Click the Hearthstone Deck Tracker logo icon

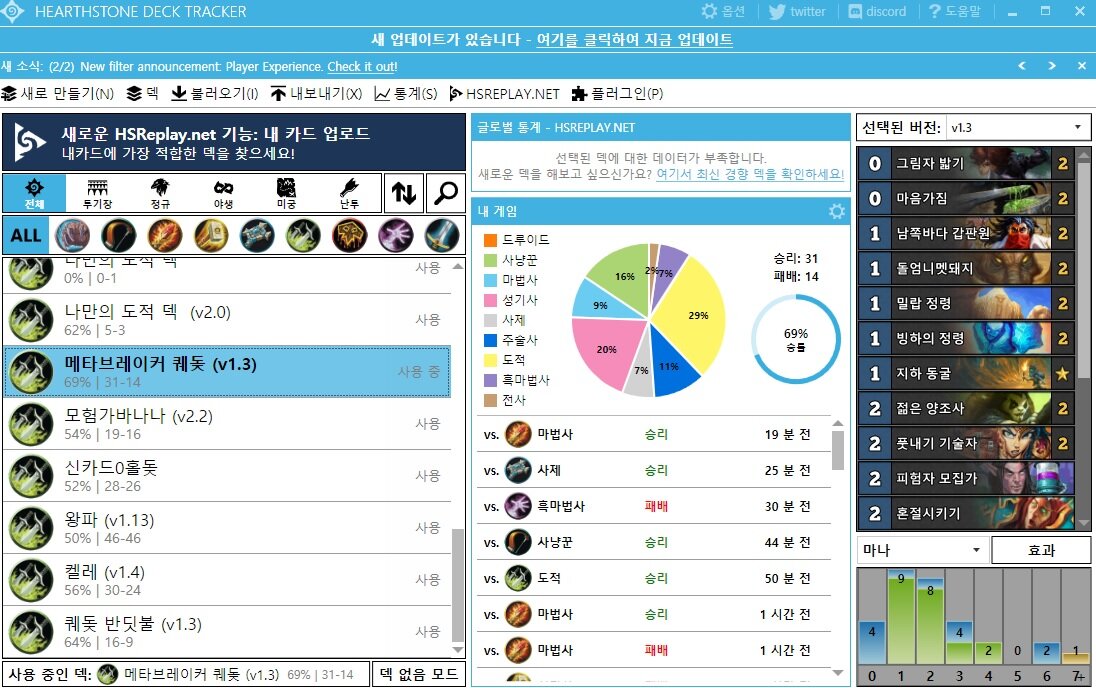click(13, 11)
